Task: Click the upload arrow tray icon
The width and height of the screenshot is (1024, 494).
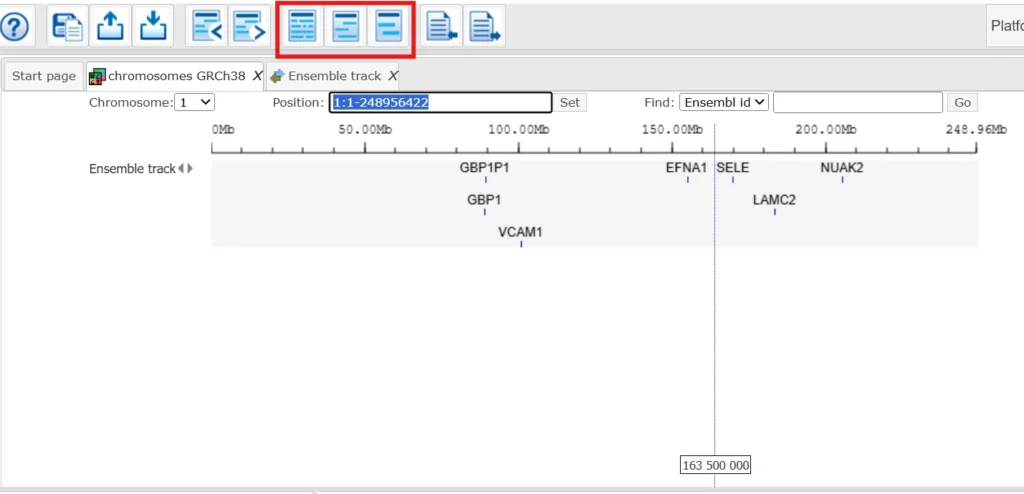Action: [x=110, y=26]
